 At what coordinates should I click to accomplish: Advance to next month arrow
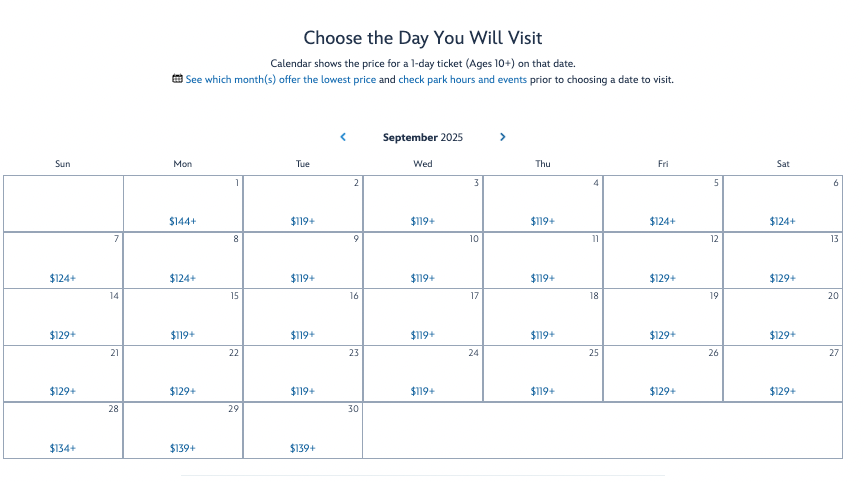tap(503, 137)
